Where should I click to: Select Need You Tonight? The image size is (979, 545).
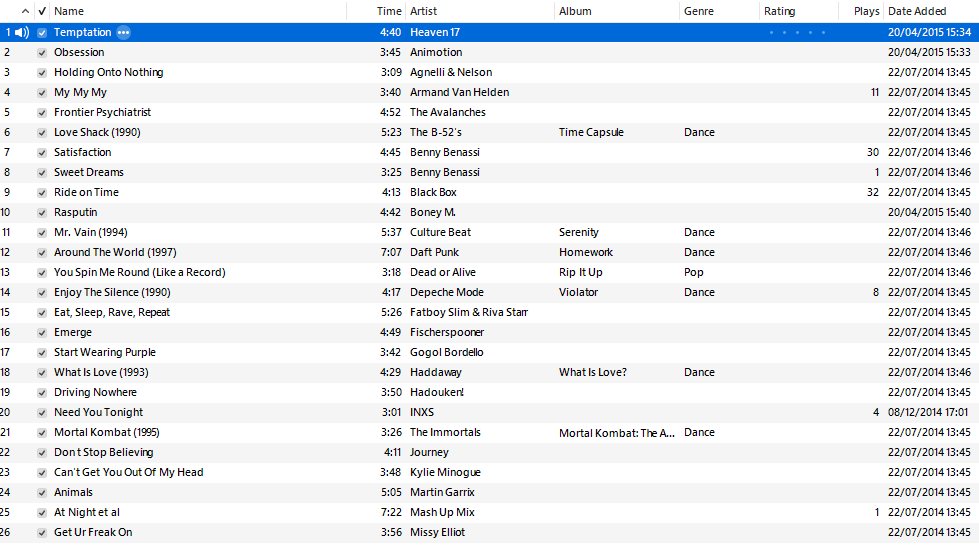(99, 412)
